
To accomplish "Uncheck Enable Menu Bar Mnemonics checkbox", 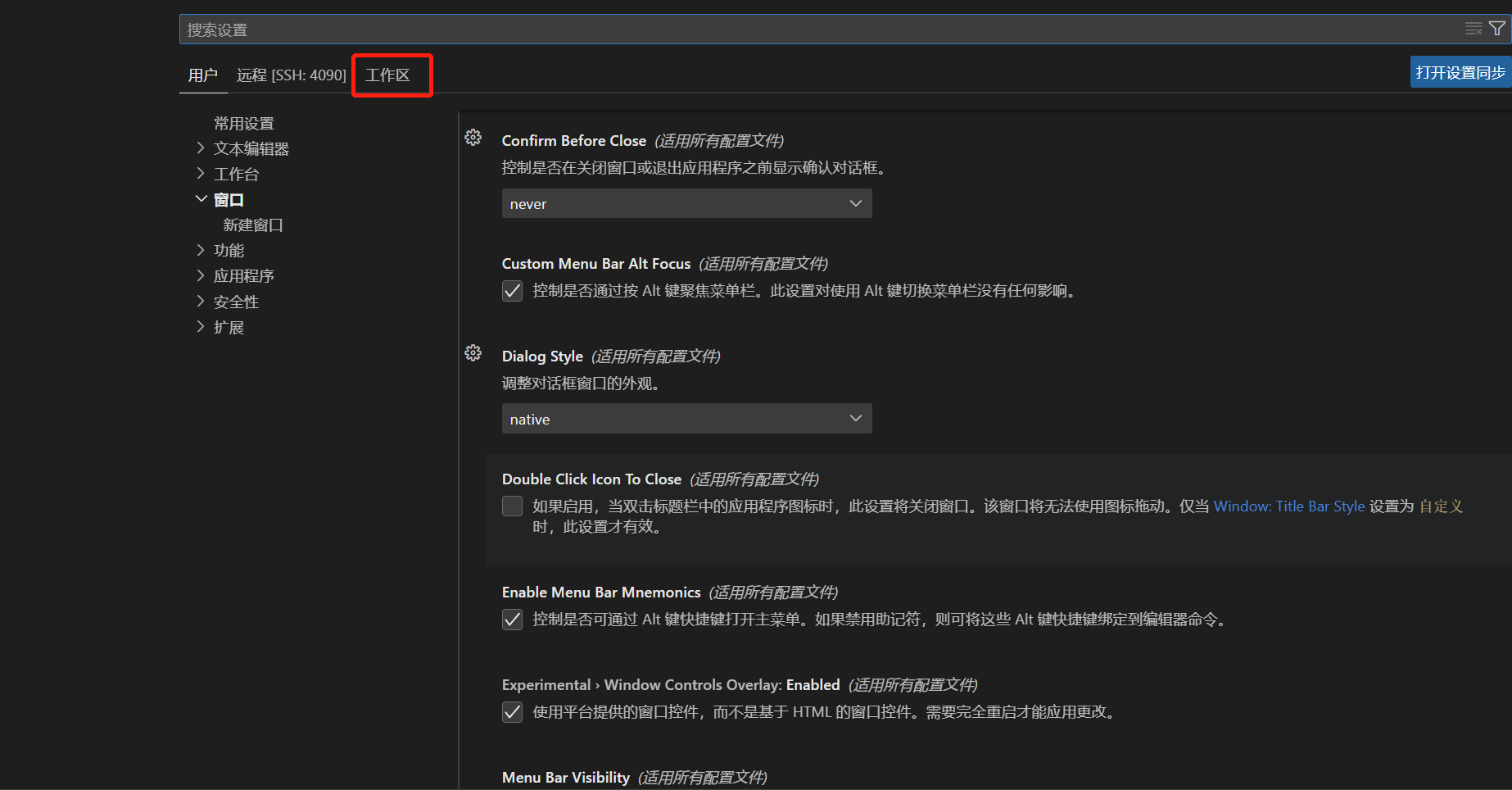I will [x=512, y=620].
